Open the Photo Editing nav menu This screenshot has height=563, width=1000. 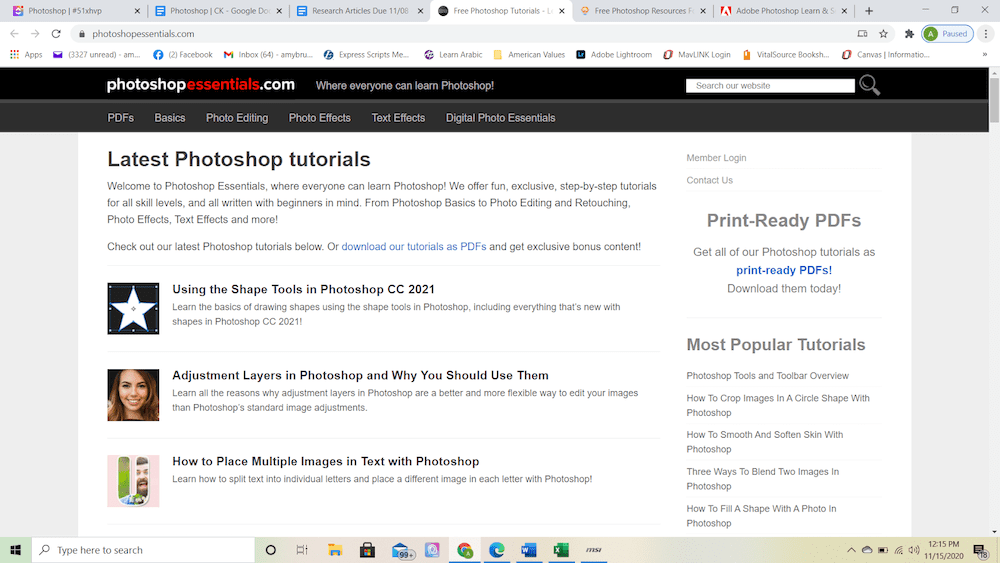point(237,118)
